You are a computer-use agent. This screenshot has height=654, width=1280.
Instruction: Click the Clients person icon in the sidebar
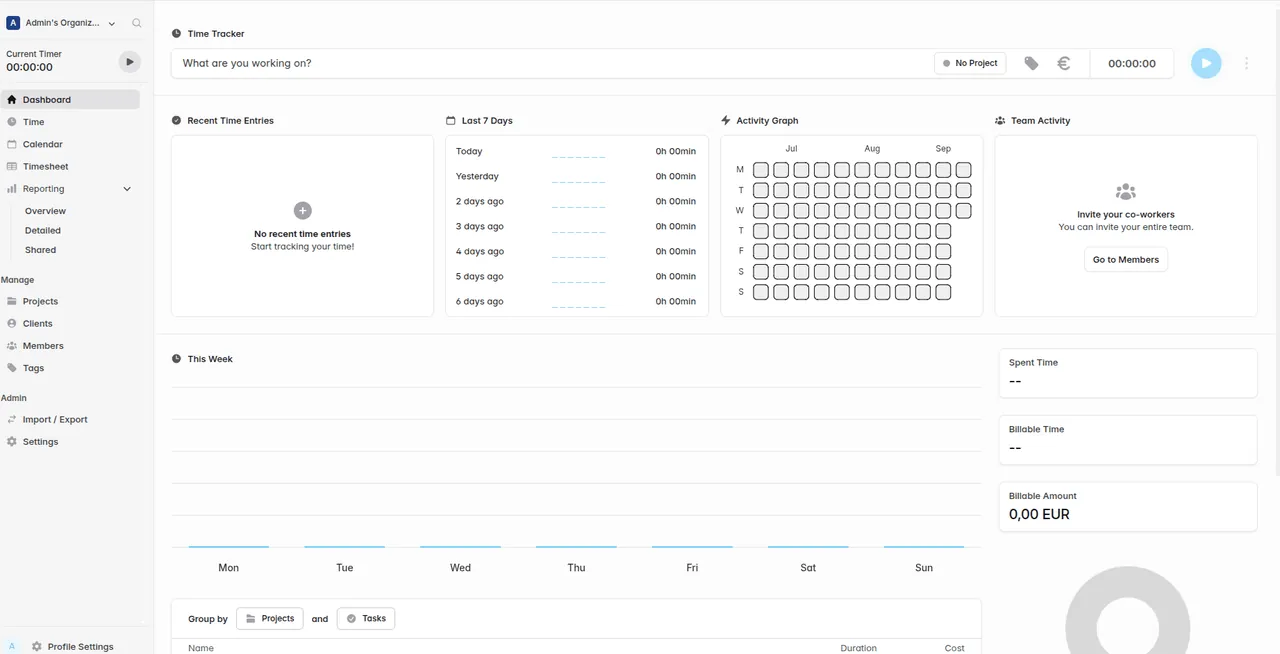(x=12, y=323)
